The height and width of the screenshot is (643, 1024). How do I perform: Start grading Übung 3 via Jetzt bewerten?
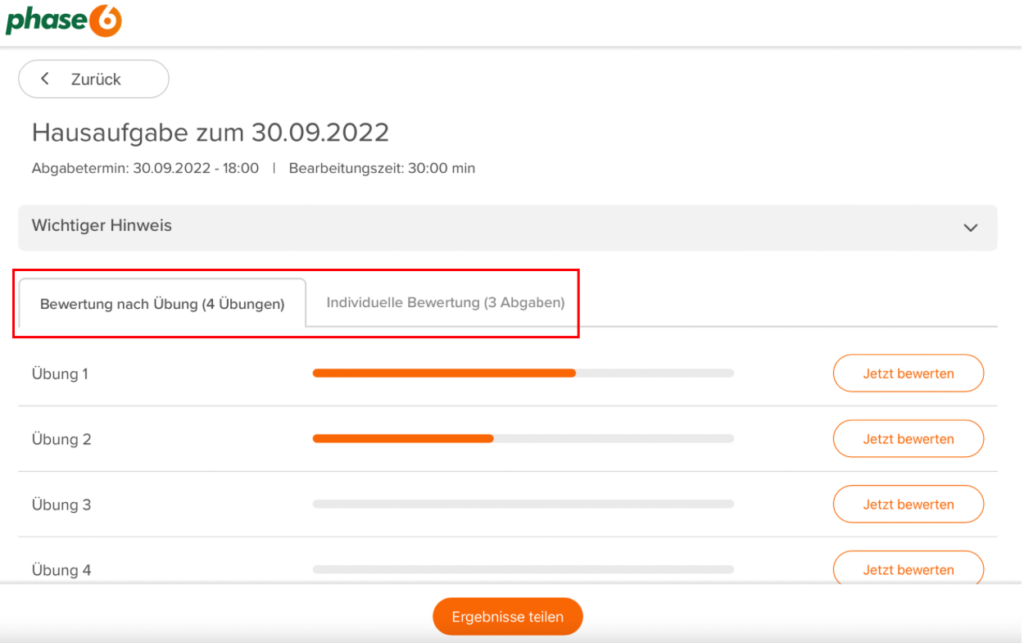(908, 504)
